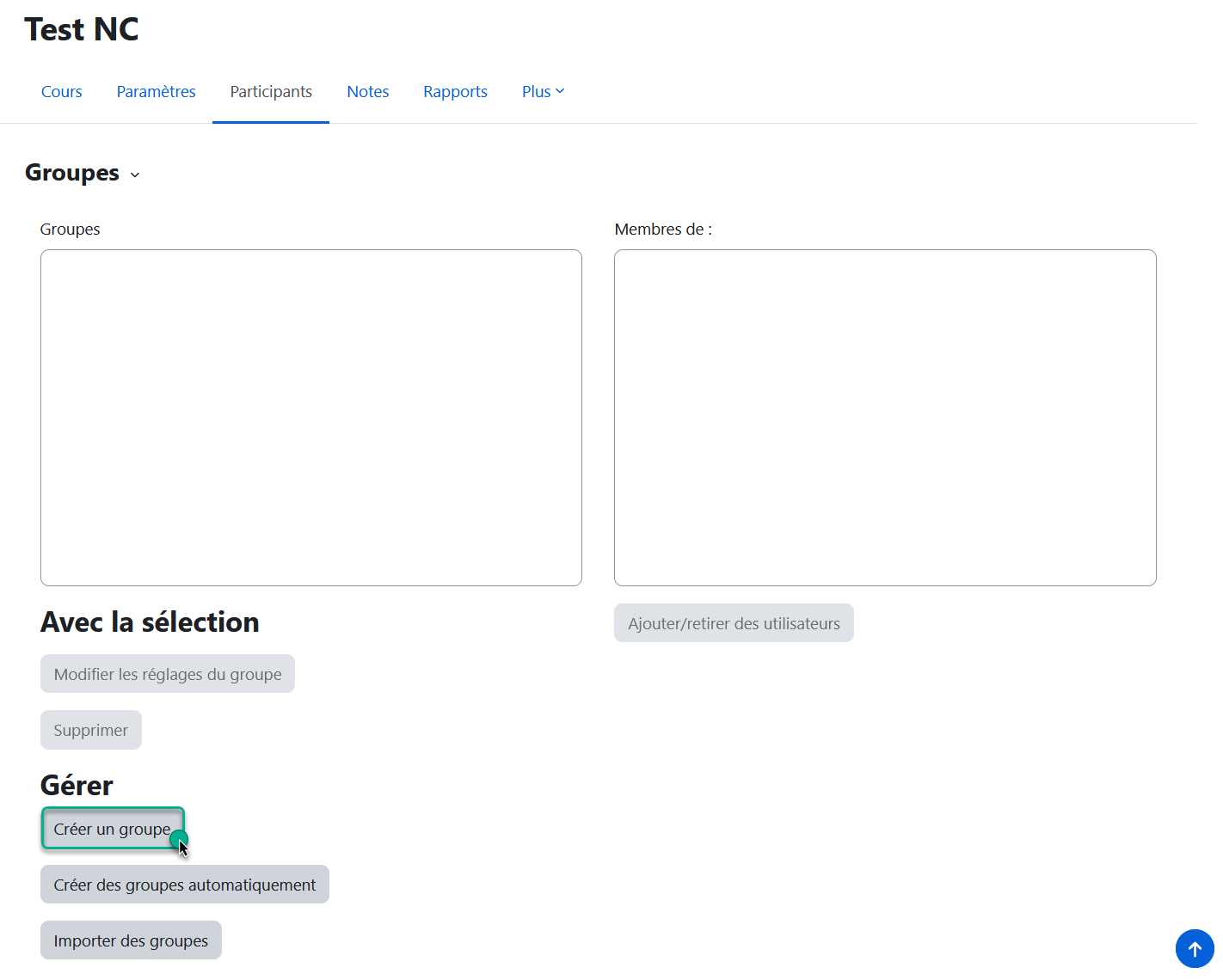The image size is (1223, 980).
Task: Open the Rapports tab
Action: [x=455, y=92]
